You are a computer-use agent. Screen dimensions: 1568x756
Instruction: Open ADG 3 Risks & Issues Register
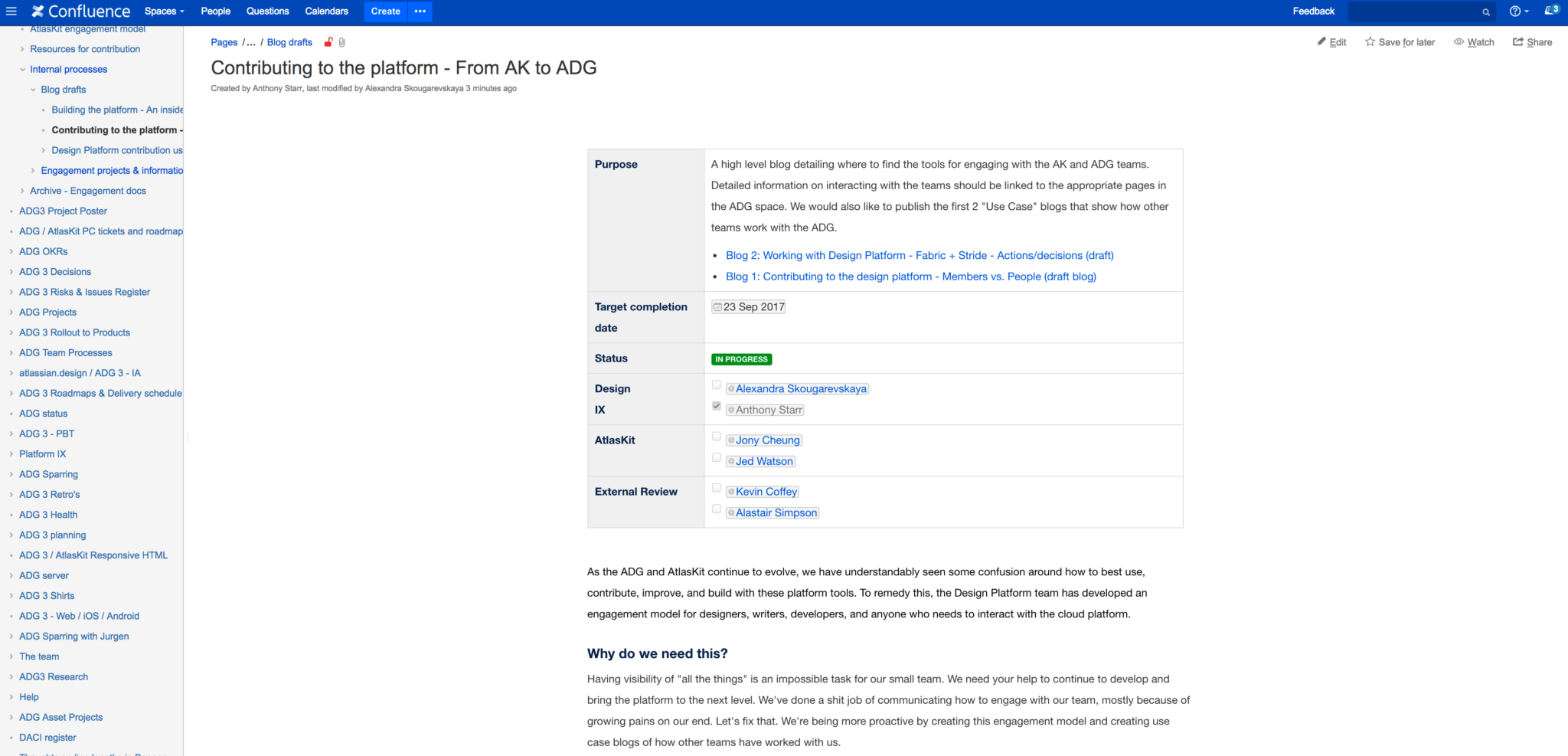(x=84, y=293)
